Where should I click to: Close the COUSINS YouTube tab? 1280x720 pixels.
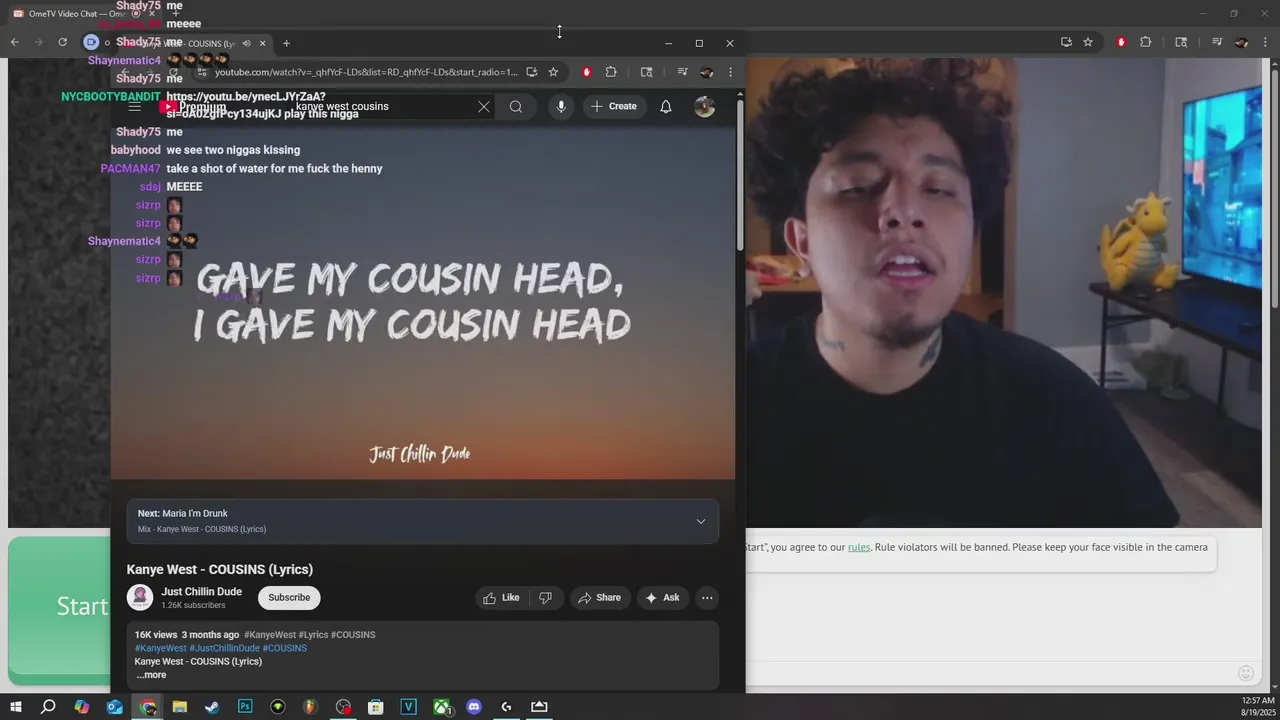pos(263,43)
